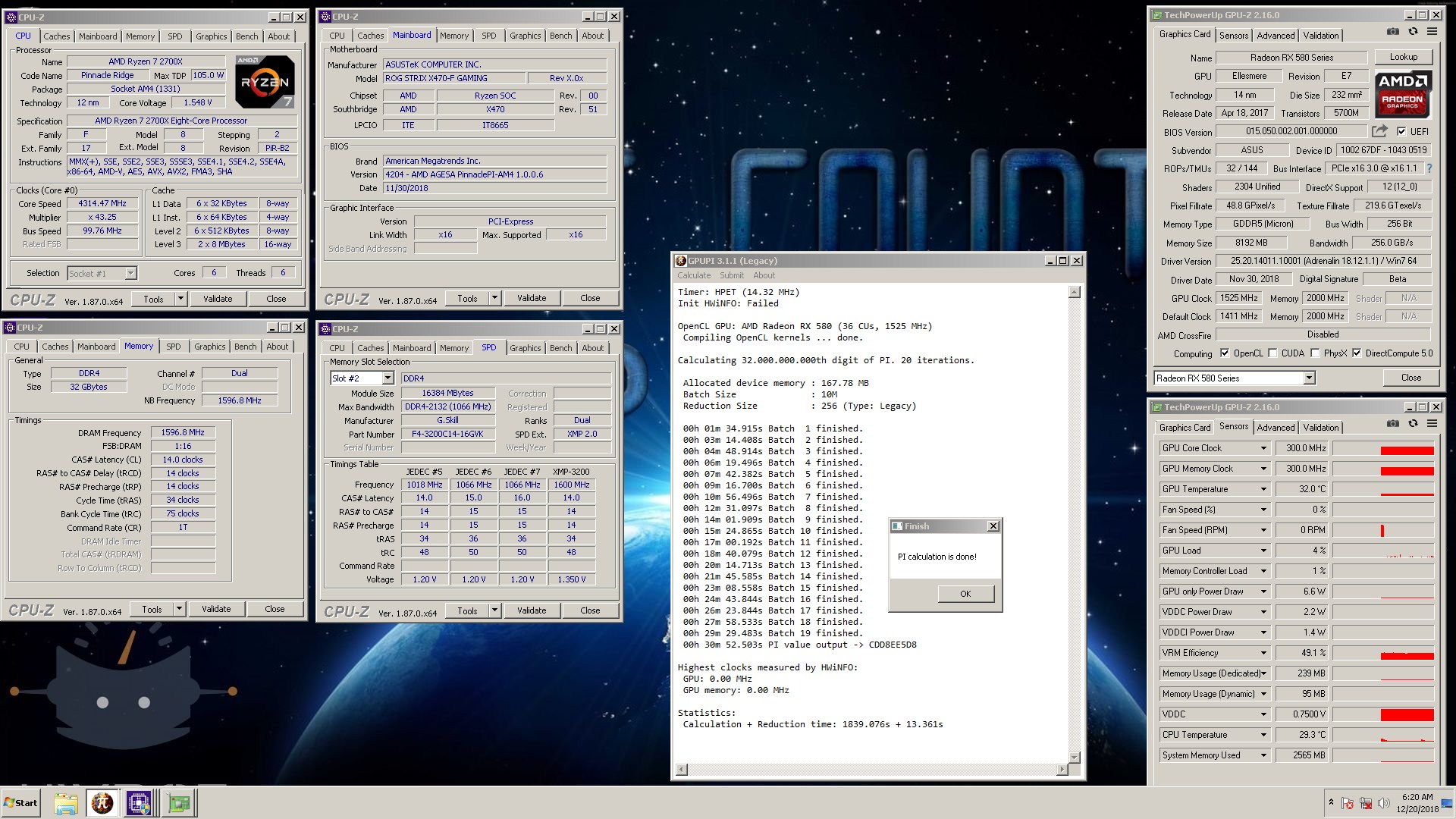Screen dimensions: 1456x819
Task: Open the VRM Efficiency sensor dropdown
Action: tap(1263, 653)
